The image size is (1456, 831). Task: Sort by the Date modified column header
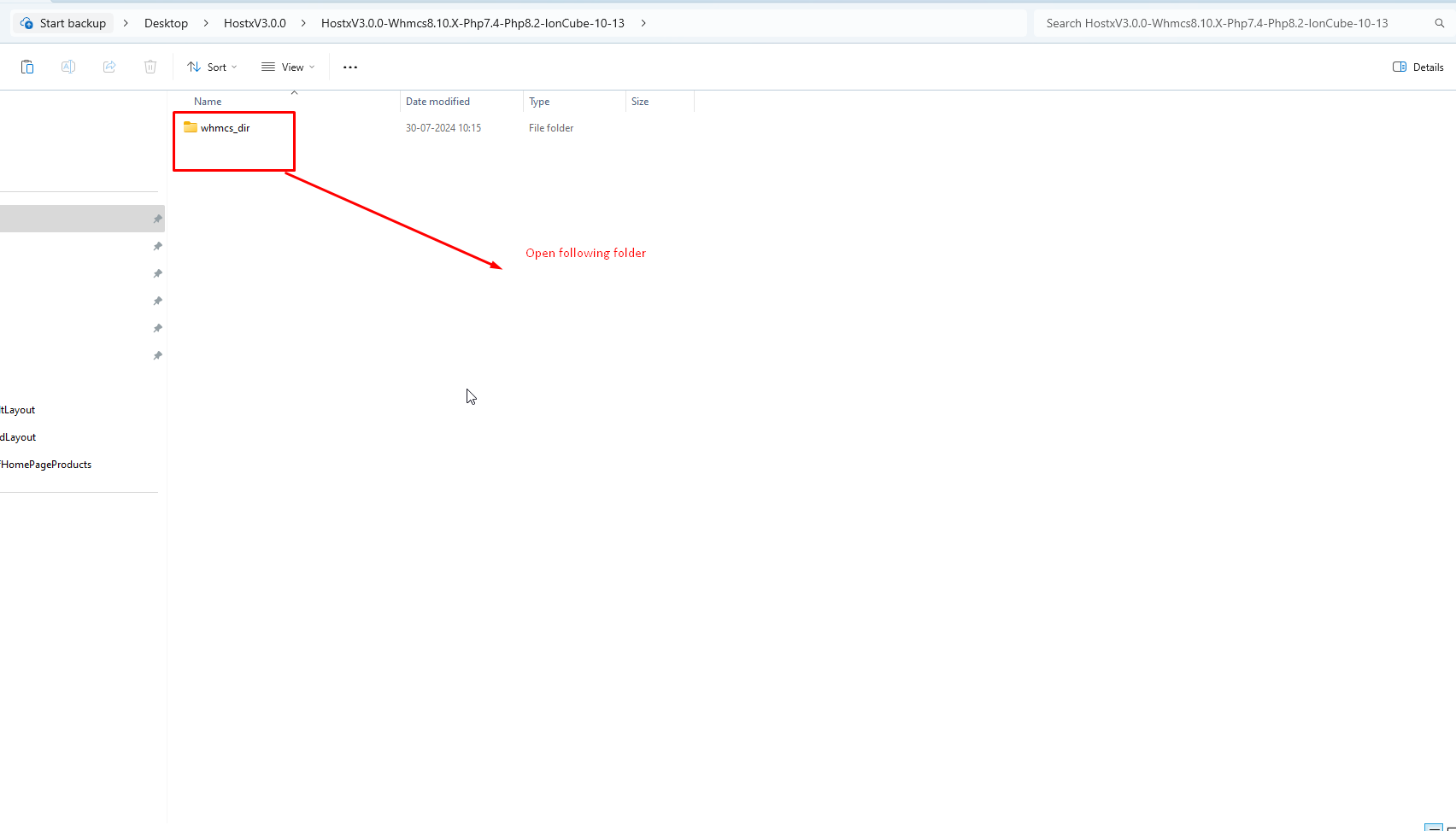tap(437, 102)
